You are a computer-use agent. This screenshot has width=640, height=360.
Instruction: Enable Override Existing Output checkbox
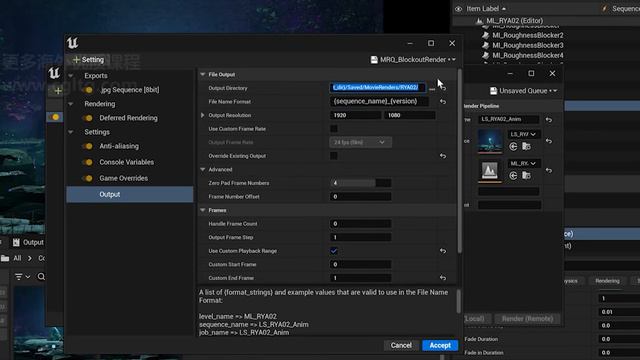point(334,156)
